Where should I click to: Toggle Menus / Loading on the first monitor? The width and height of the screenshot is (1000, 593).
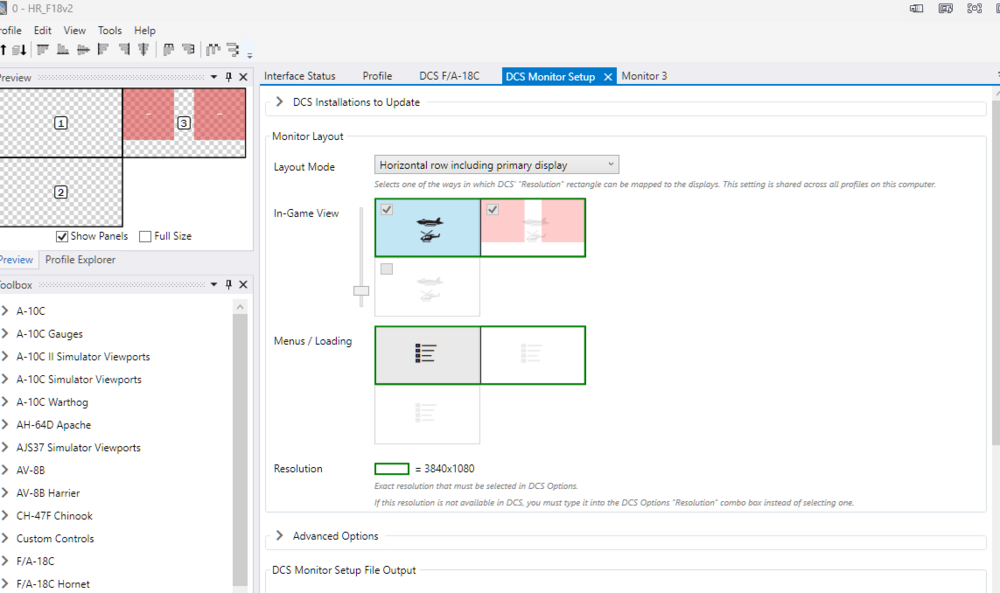pos(427,355)
